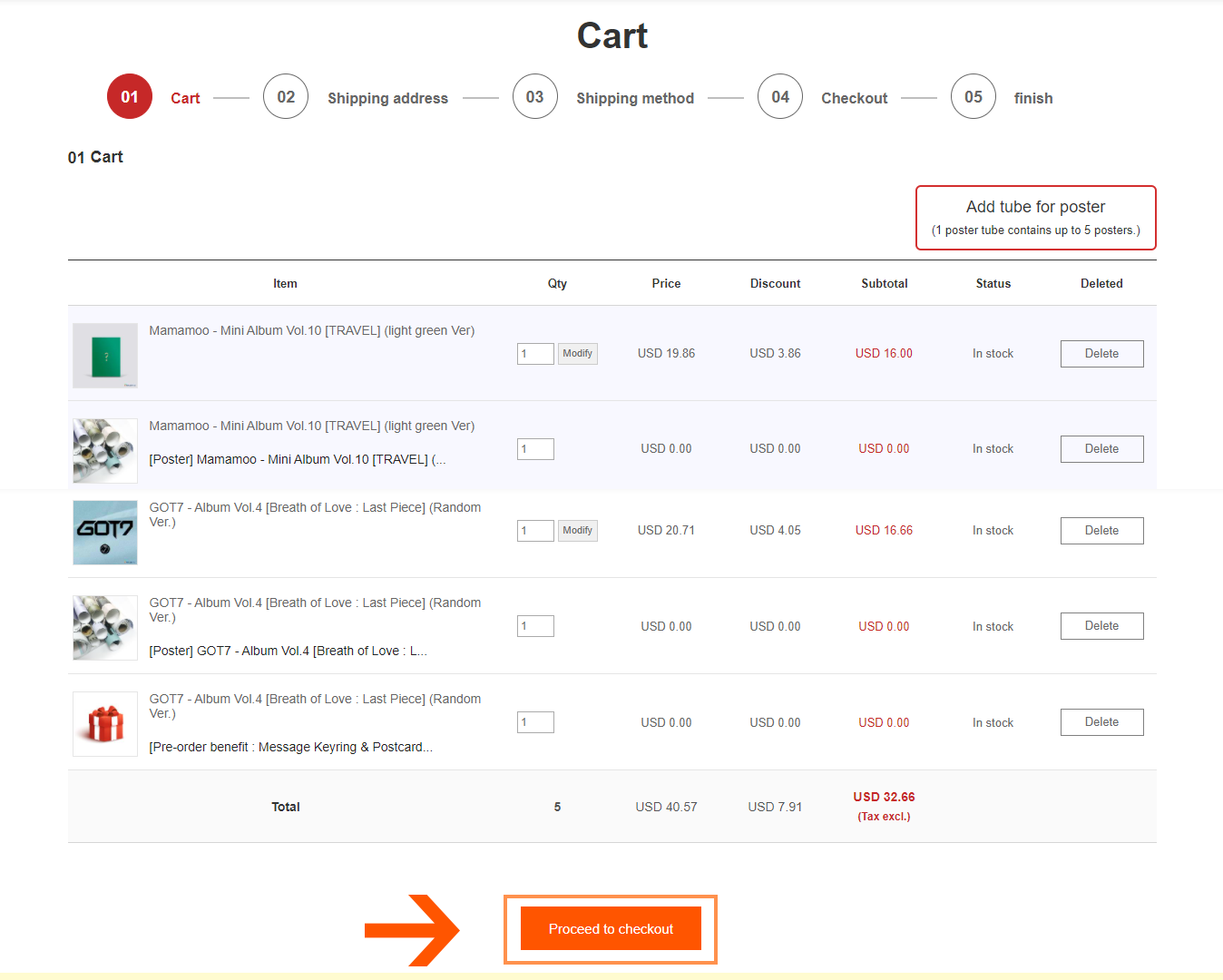
Task: Focus quantity field for GOT7 album
Action: click(535, 531)
